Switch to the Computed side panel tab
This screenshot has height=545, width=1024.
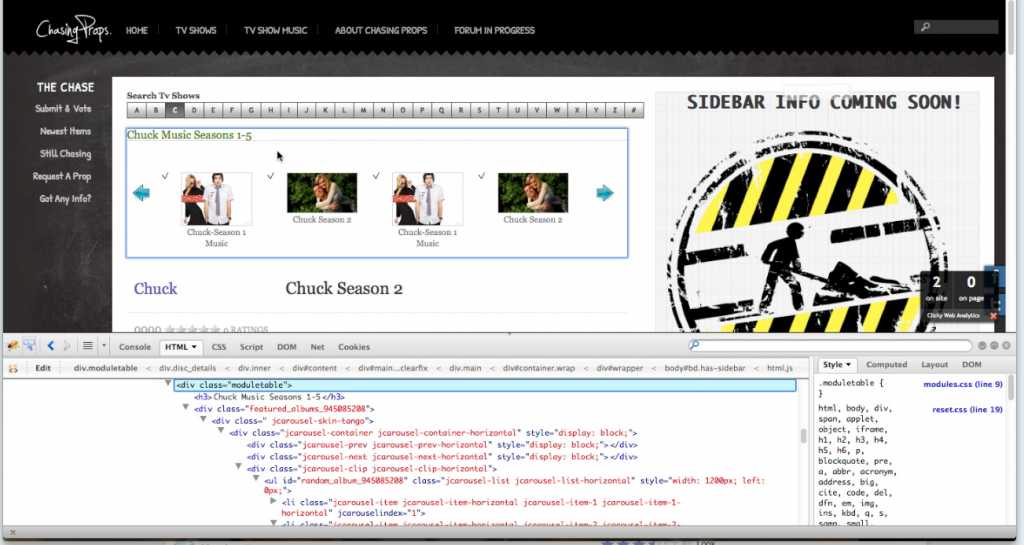tap(886, 365)
